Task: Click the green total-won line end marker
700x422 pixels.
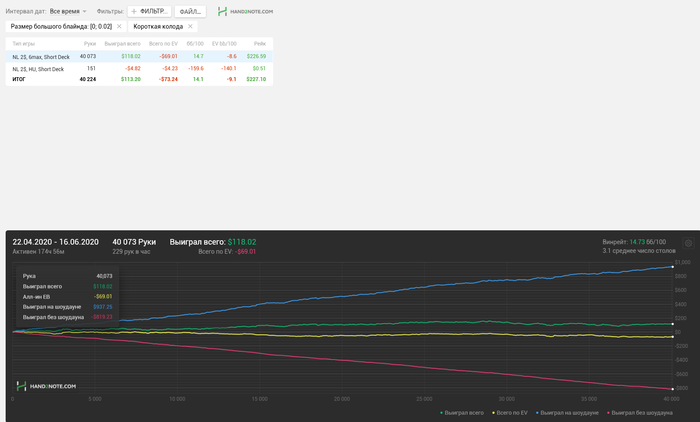Action: (673, 324)
